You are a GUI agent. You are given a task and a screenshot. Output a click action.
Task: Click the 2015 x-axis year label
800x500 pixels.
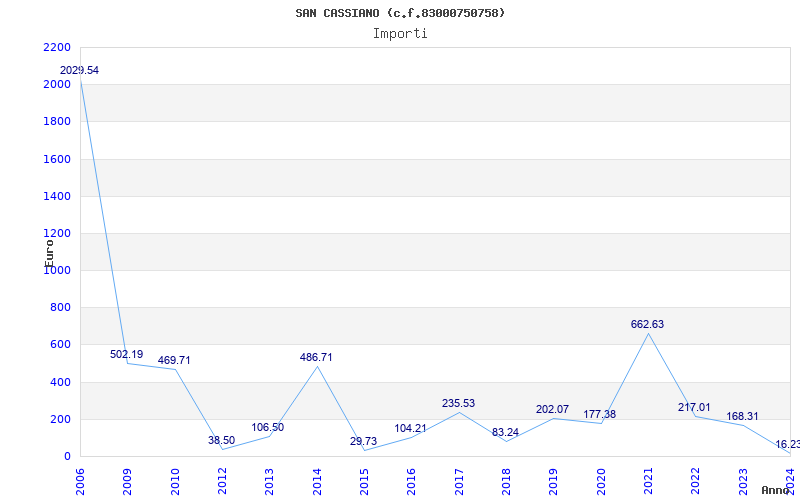point(364,481)
